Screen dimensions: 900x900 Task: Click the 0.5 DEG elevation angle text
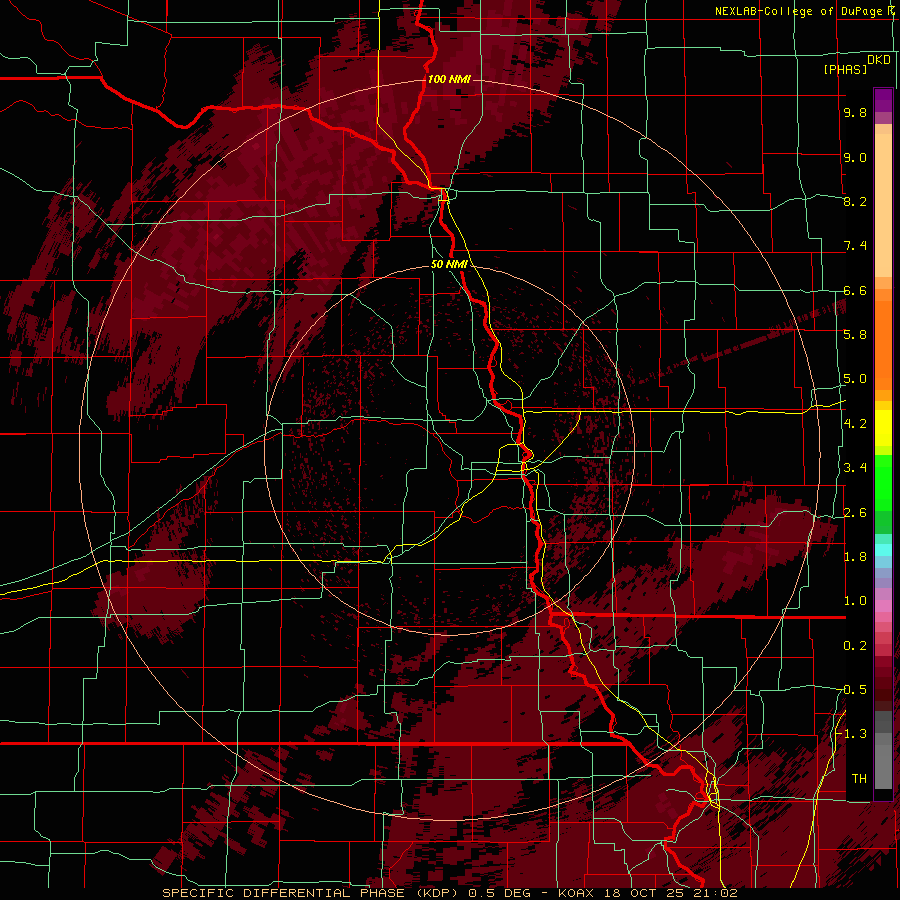point(499,893)
